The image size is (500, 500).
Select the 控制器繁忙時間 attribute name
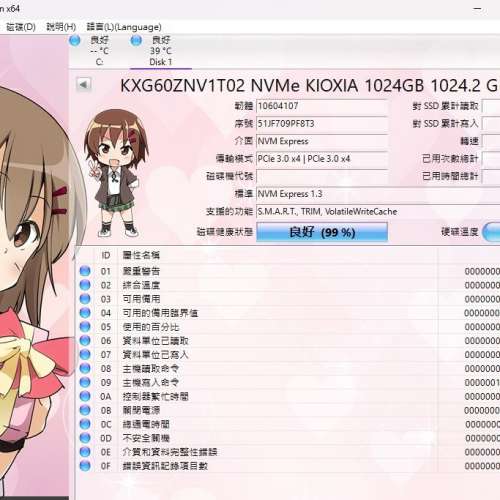(155, 396)
